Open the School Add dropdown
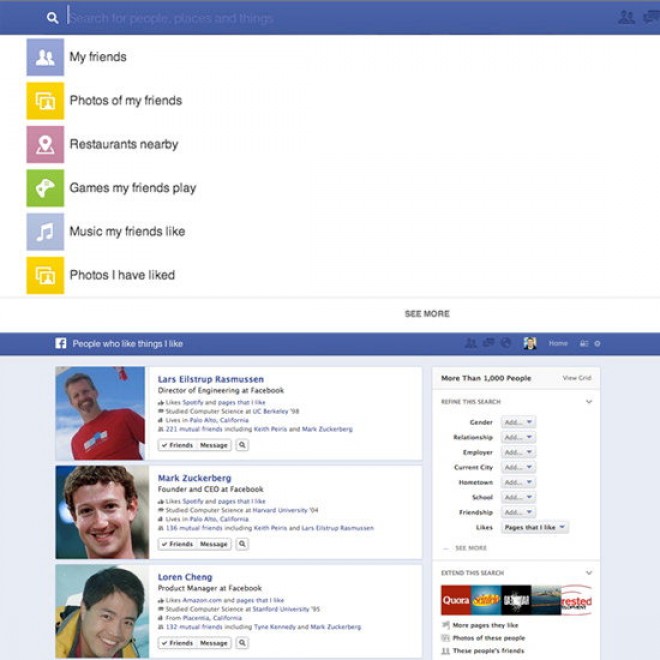660x660 pixels. point(519,497)
